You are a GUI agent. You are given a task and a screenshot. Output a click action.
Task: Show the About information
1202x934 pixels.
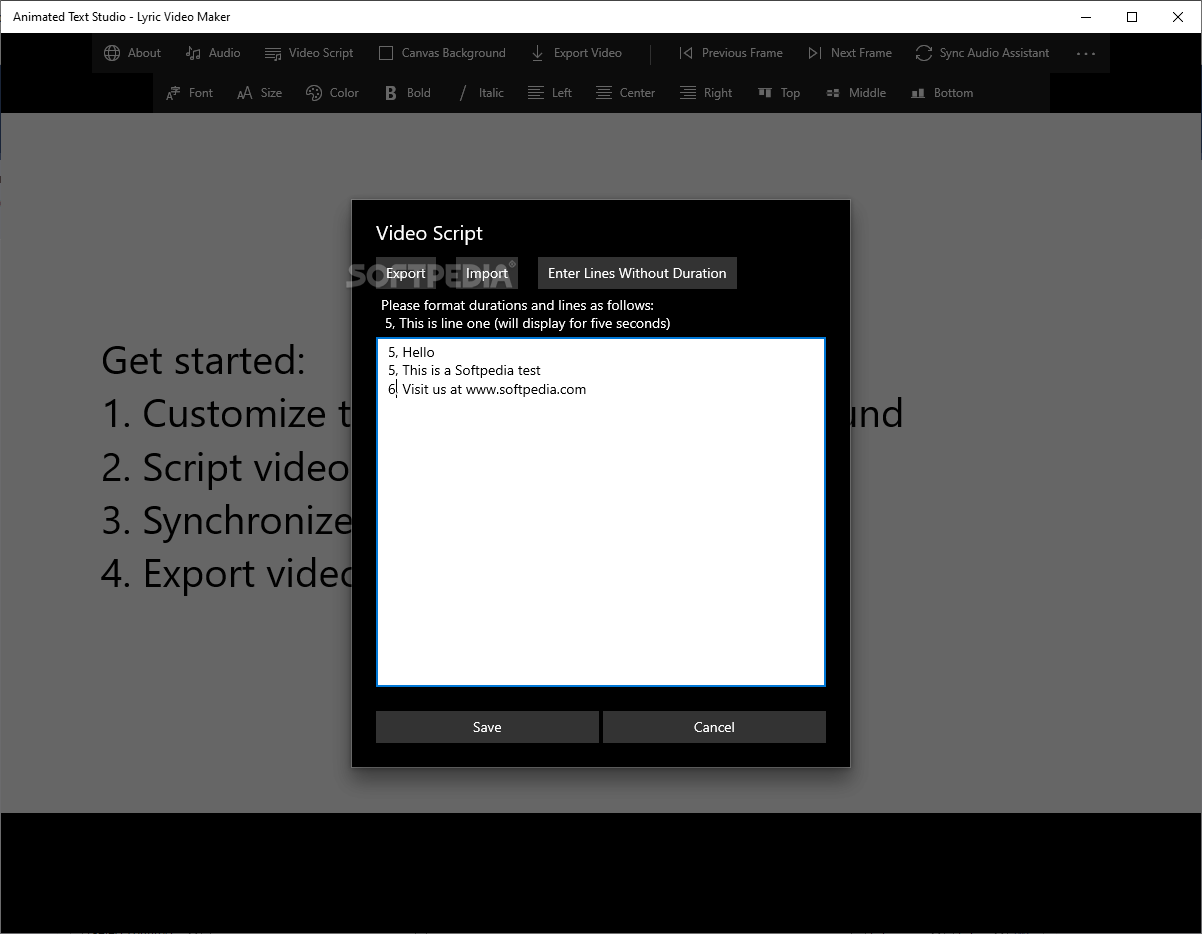132,52
